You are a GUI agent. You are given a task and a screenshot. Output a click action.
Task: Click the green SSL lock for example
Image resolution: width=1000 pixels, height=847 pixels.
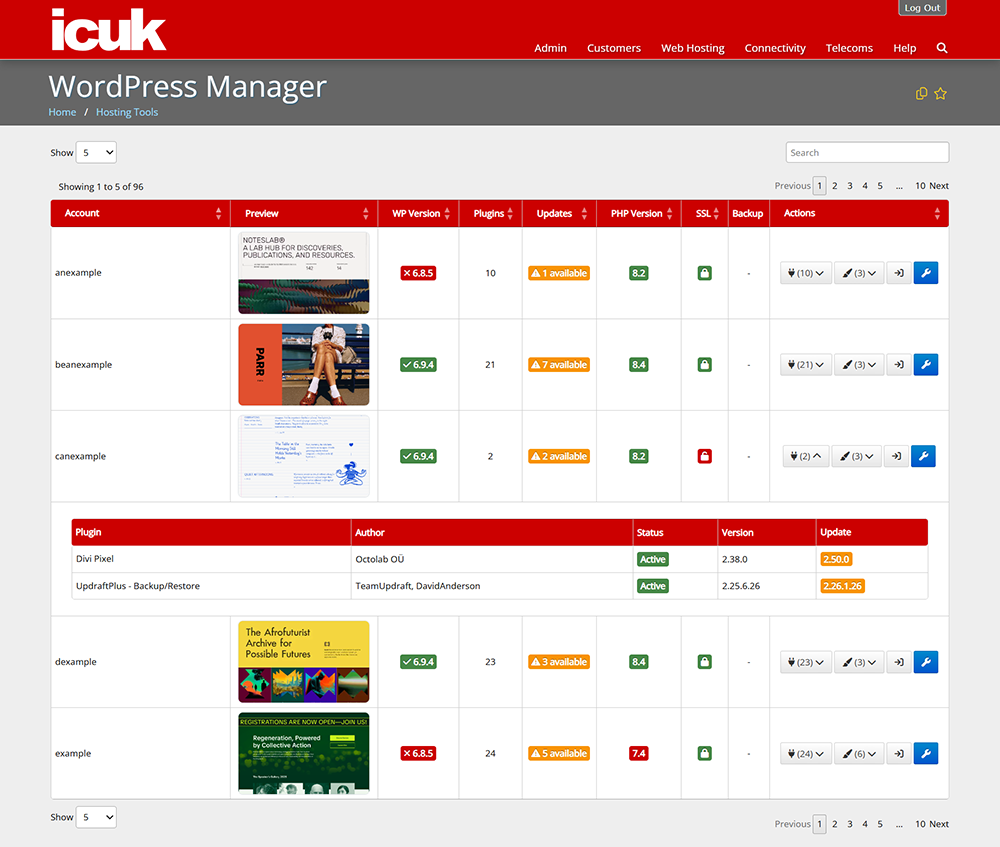(704, 753)
